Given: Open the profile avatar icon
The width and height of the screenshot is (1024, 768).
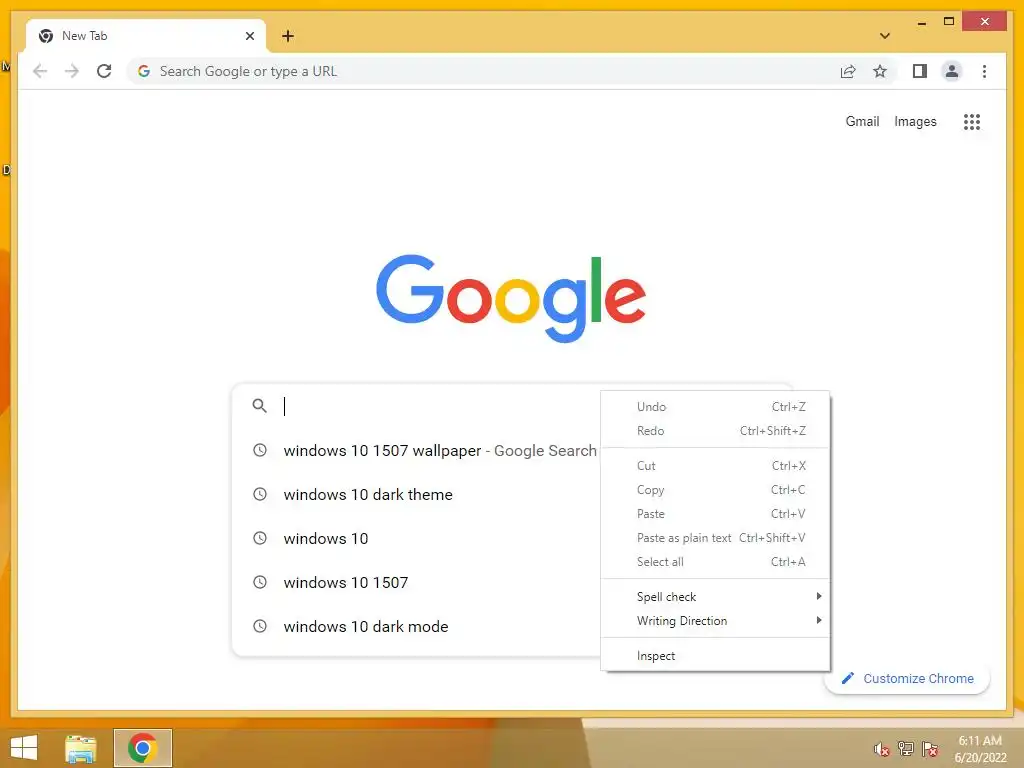Looking at the screenshot, I should click(952, 71).
